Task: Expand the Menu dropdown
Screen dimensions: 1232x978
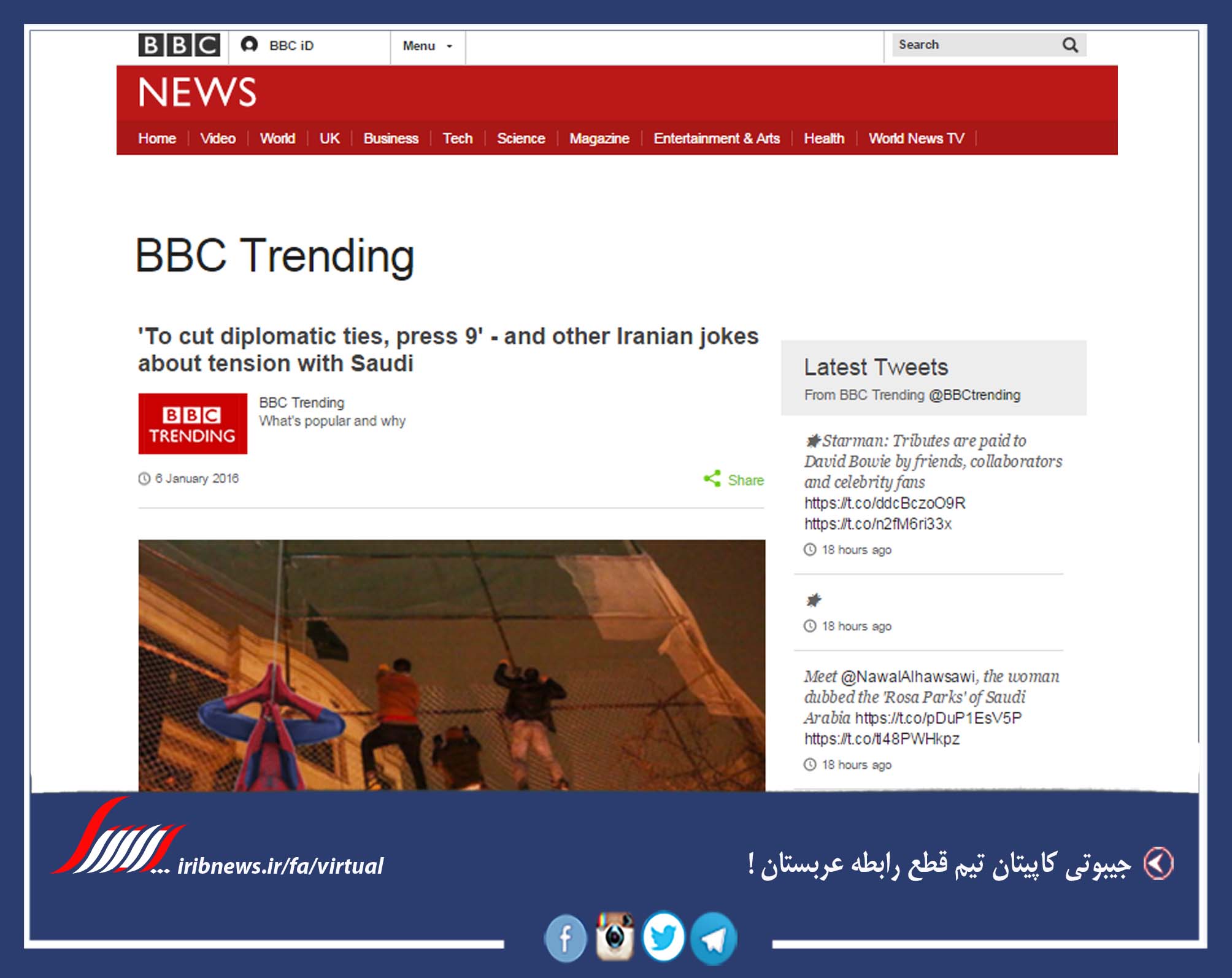Action: pyautogui.click(x=428, y=46)
